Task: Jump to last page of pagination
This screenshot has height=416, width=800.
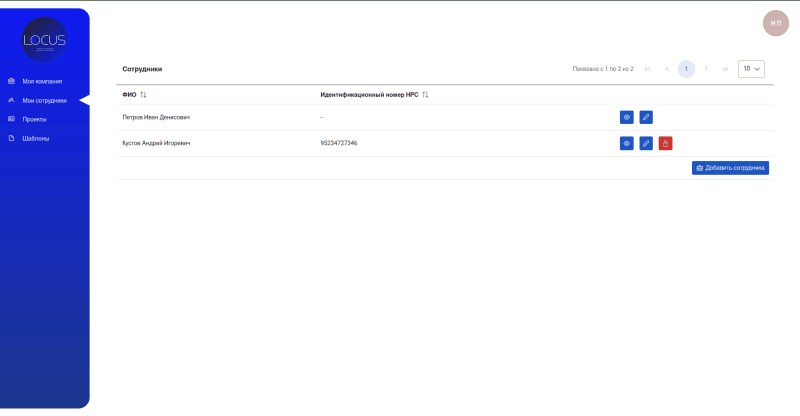Action: click(725, 69)
